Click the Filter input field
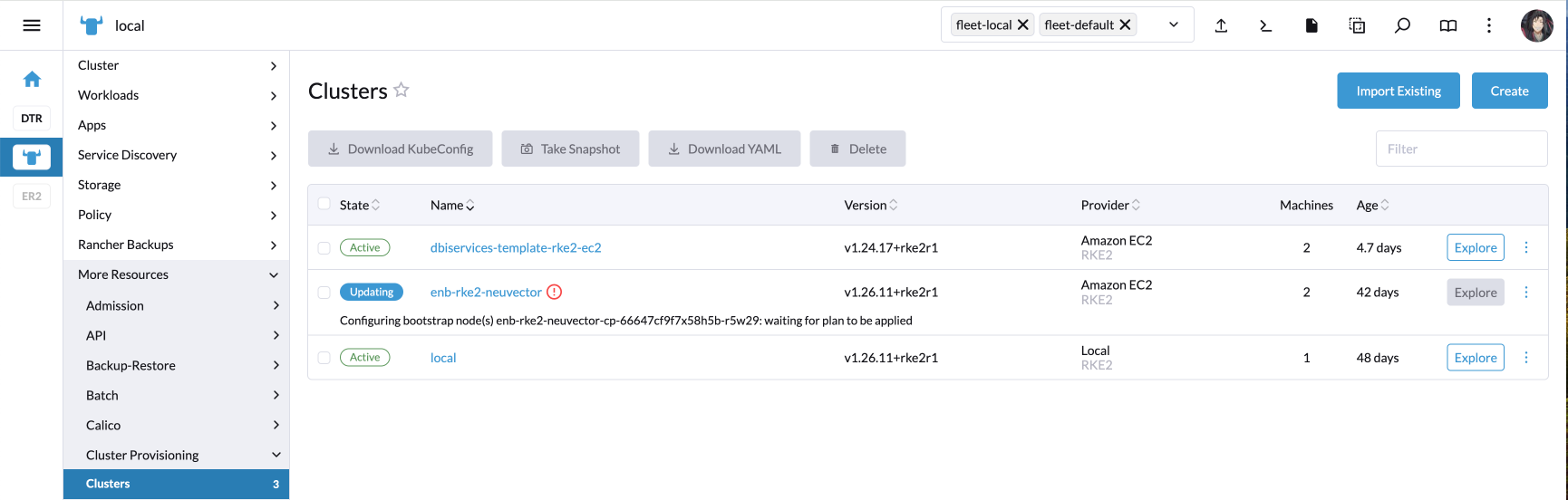 tap(1461, 149)
